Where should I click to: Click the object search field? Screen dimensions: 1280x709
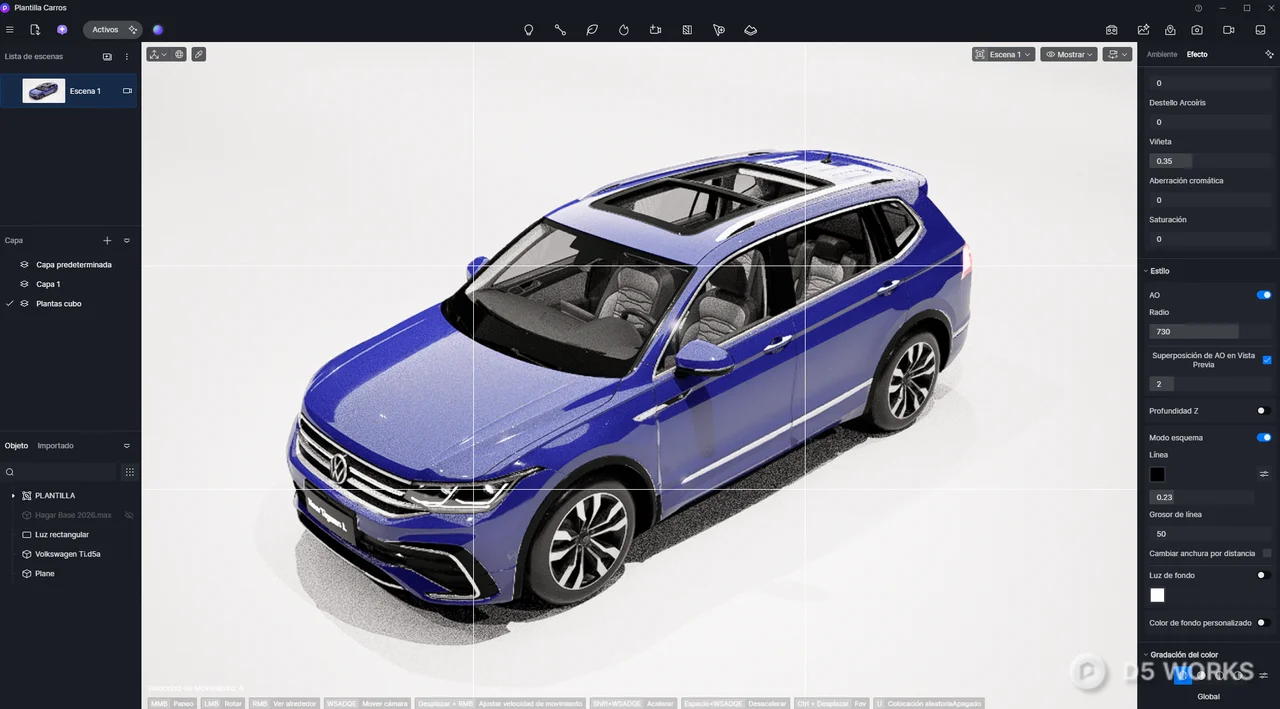[x=60, y=472]
